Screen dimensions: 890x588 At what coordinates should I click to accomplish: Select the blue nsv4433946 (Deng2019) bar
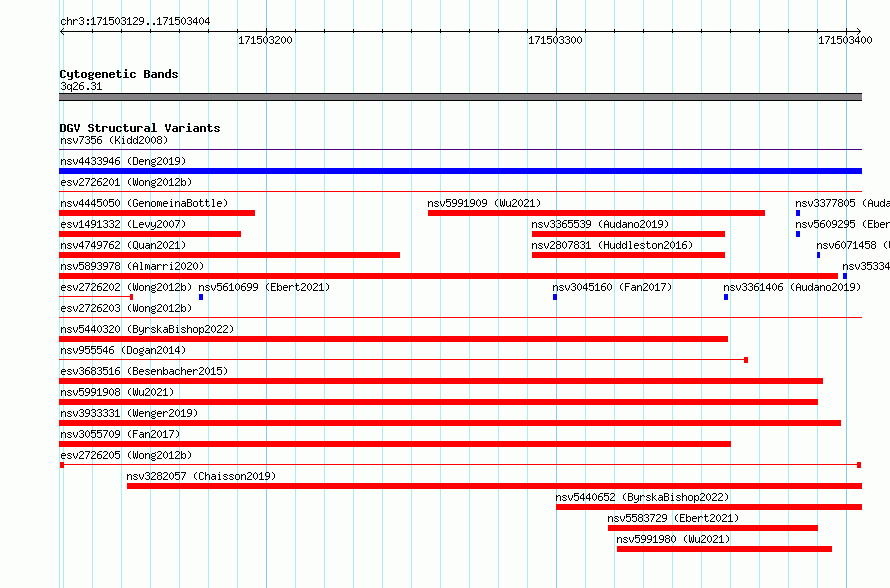tap(460, 171)
